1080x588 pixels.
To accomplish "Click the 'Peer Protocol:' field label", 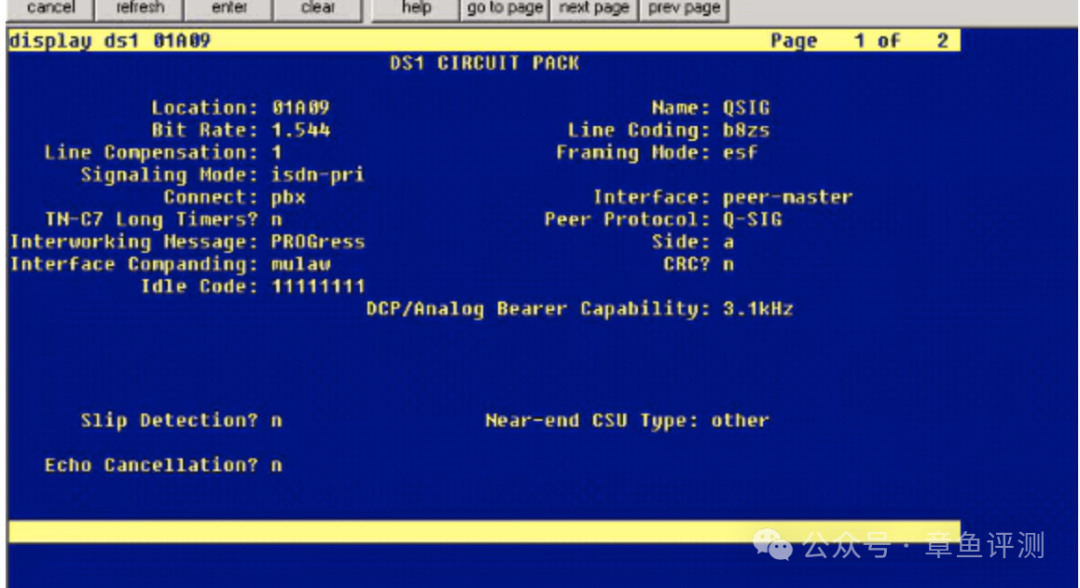I will 627,220.
